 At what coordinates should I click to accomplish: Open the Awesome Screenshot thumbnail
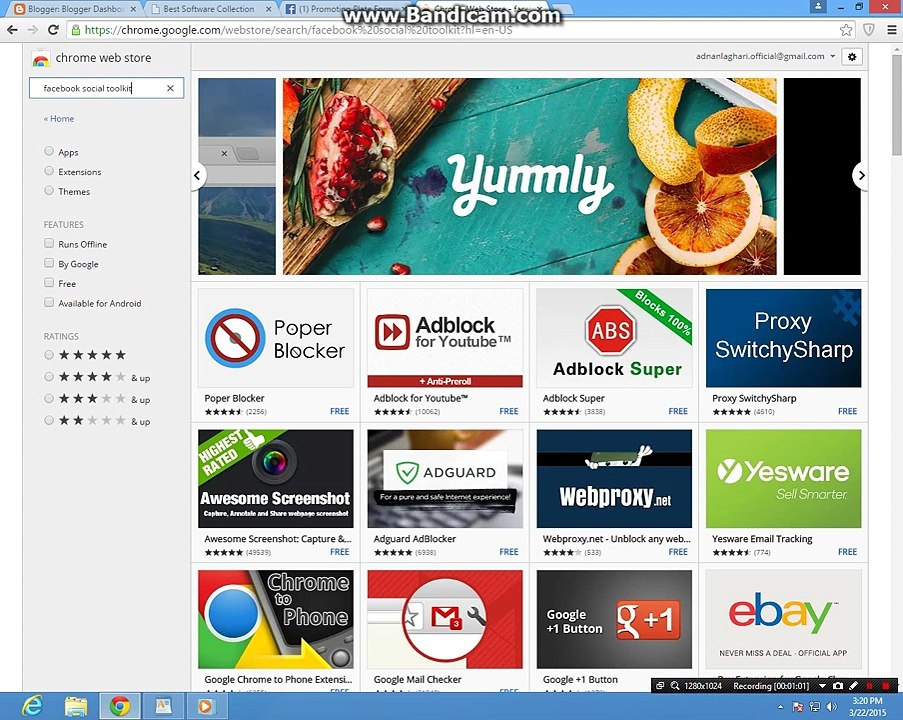276,478
